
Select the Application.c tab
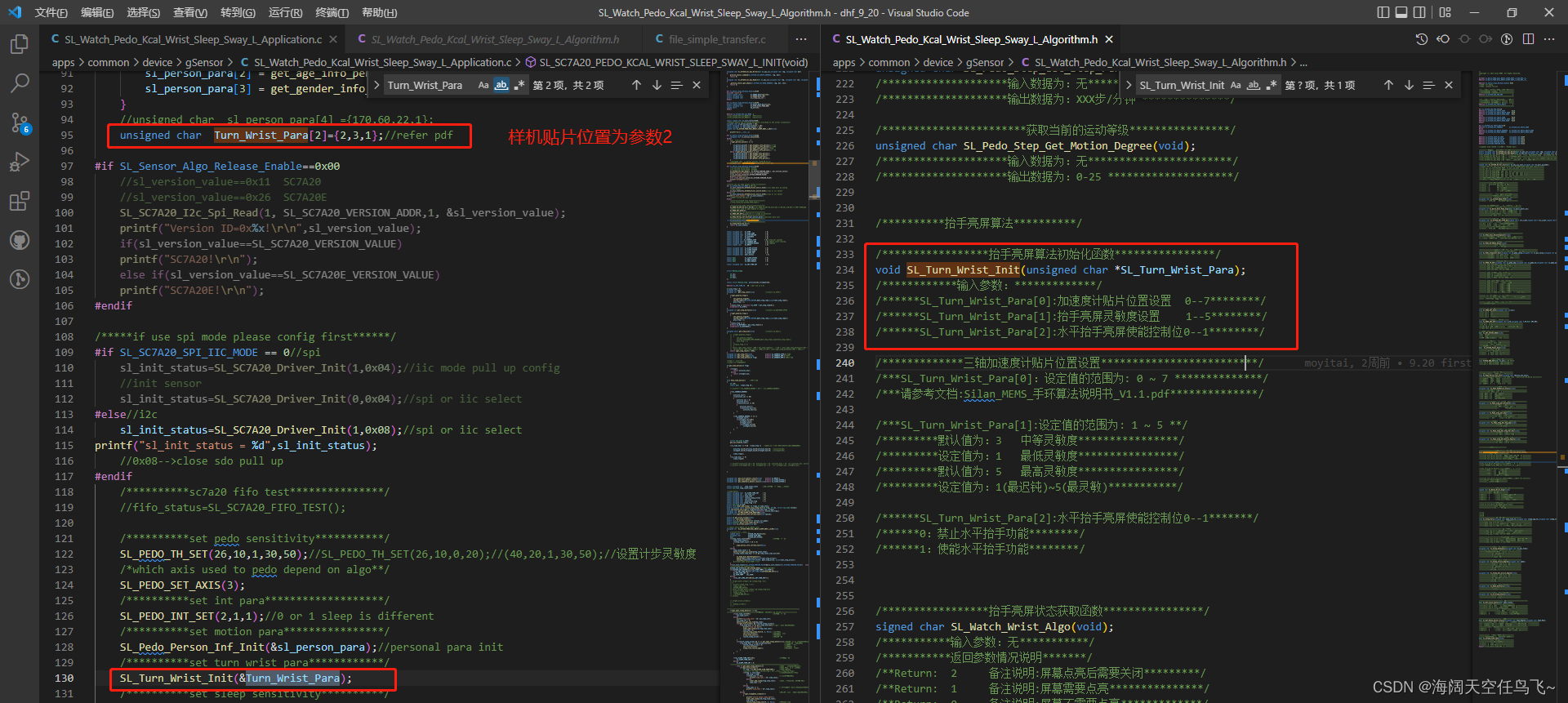194,39
